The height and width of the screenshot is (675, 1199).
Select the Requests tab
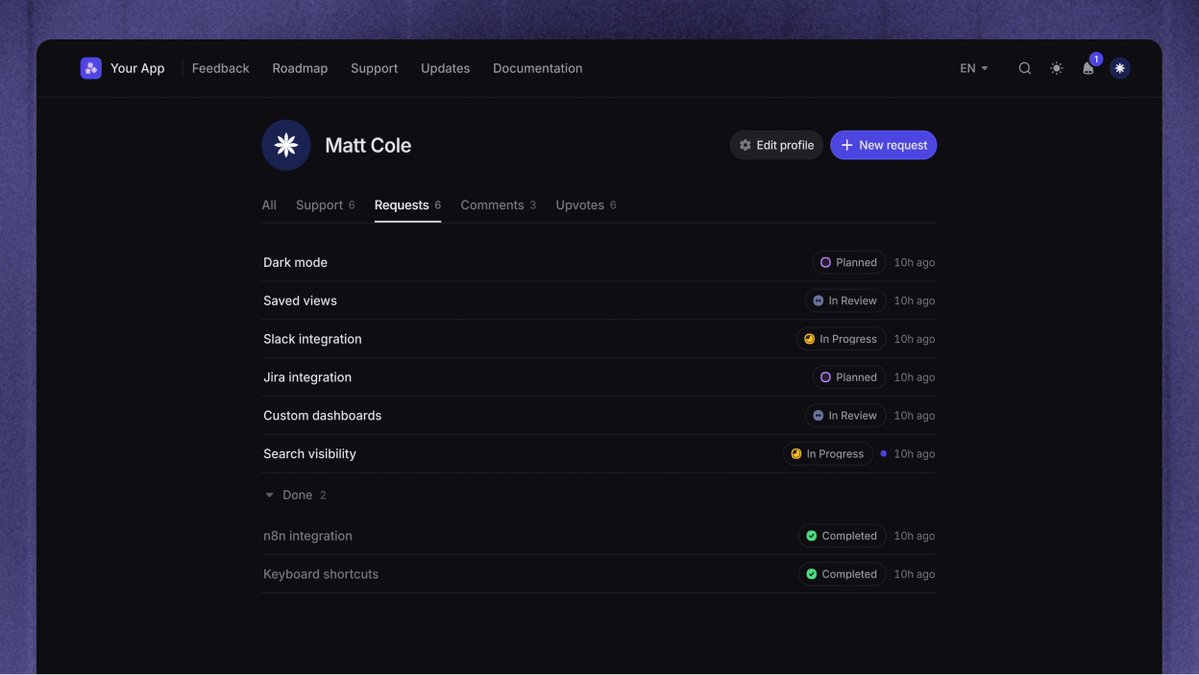(x=408, y=205)
